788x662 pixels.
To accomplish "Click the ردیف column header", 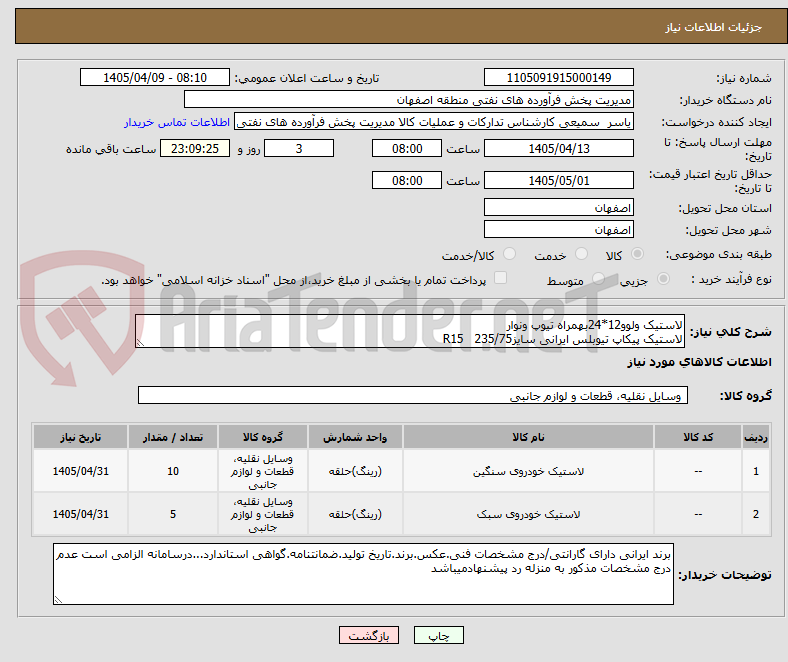I will 755,437.
